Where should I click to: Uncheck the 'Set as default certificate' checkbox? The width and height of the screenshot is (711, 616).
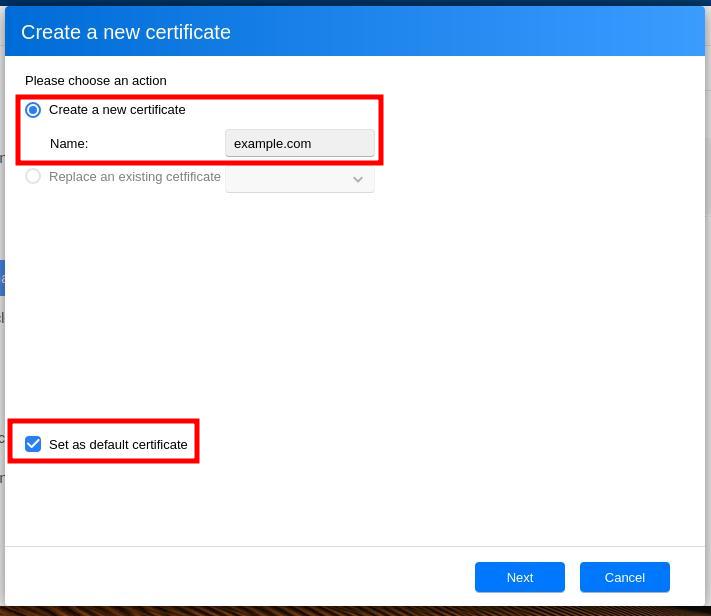click(33, 444)
